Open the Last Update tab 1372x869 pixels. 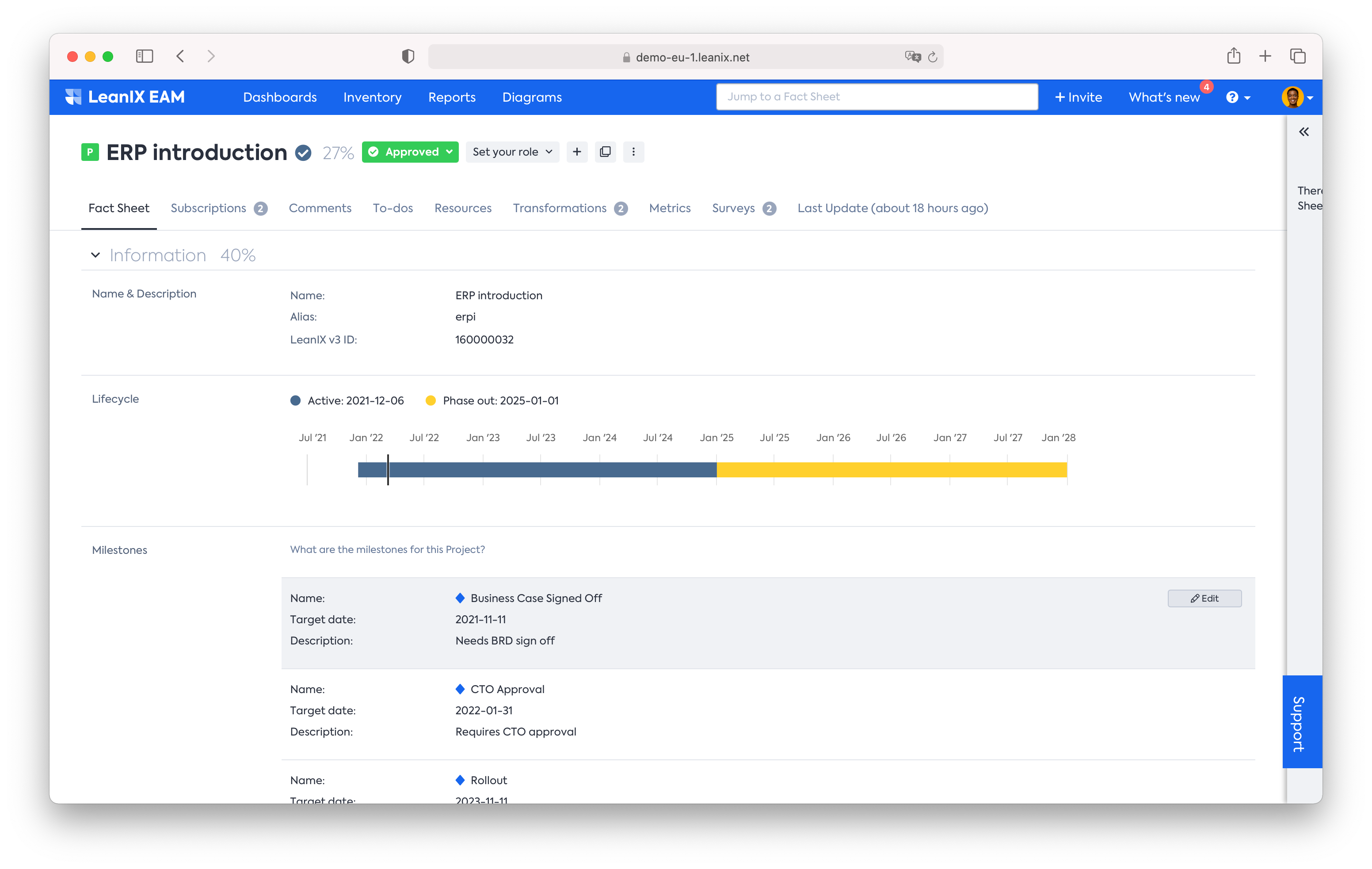tap(892, 208)
